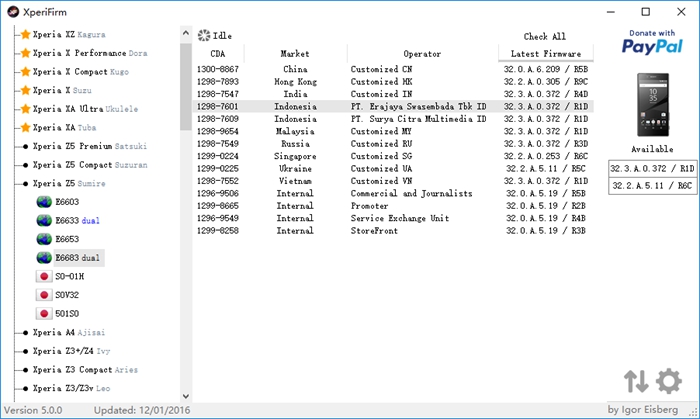Select the E6633 dual model entry
Viewport: 700px width, 419px height.
(77, 220)
